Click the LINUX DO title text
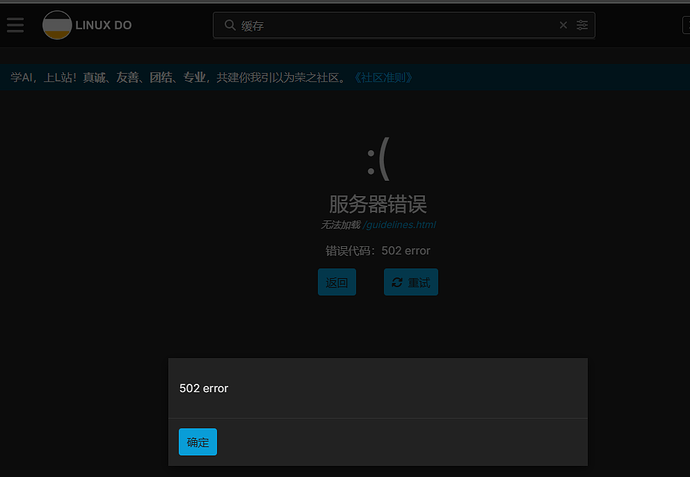Image resolution: width=690 pixels, height=477 pixels. (103, 26)
